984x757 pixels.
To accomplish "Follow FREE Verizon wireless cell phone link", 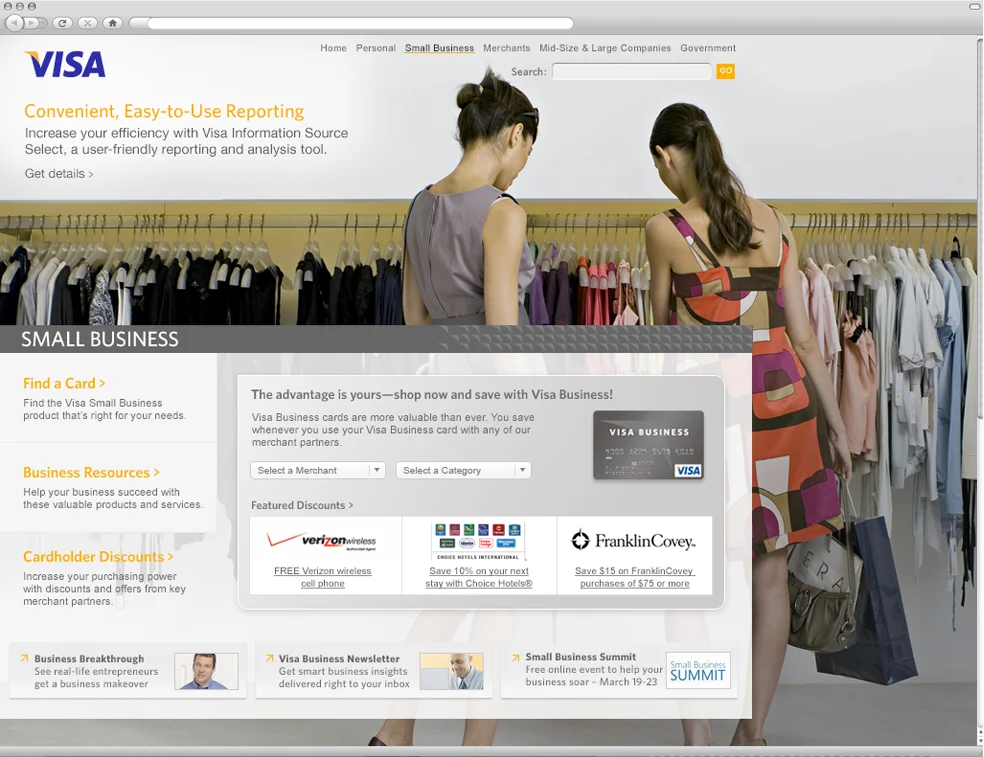I will [323, 577].
